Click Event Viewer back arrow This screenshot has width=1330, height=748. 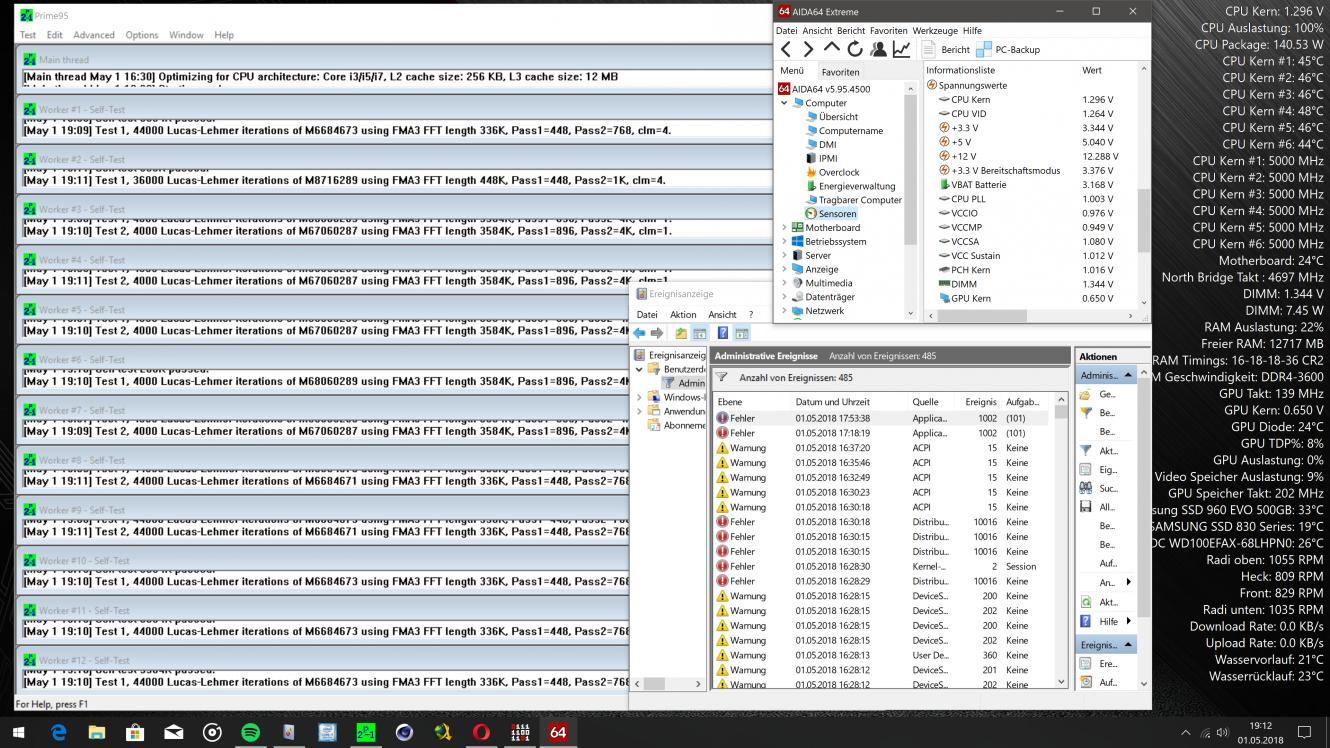pos(639,333)
